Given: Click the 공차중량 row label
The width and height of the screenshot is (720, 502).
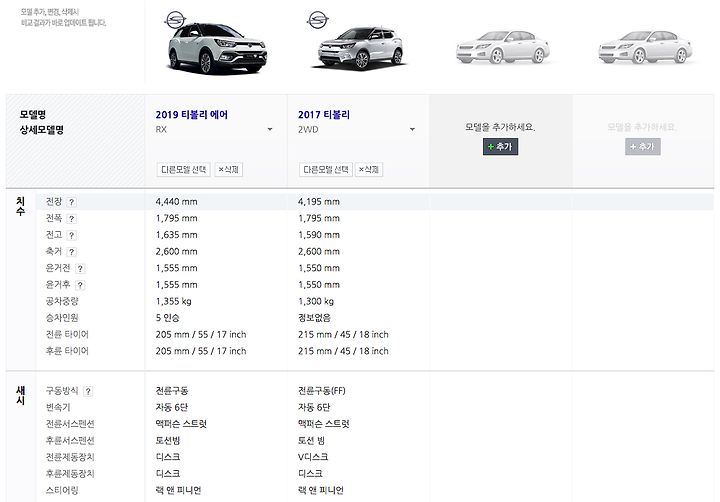Looking at the screenshot, I should click(62, 301).
